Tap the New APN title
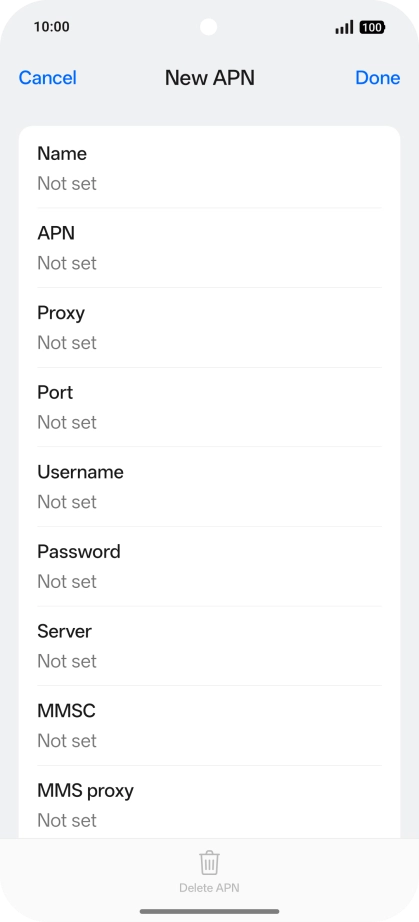The height and width of the screenshot is (922, 419). tap(210, 78)
